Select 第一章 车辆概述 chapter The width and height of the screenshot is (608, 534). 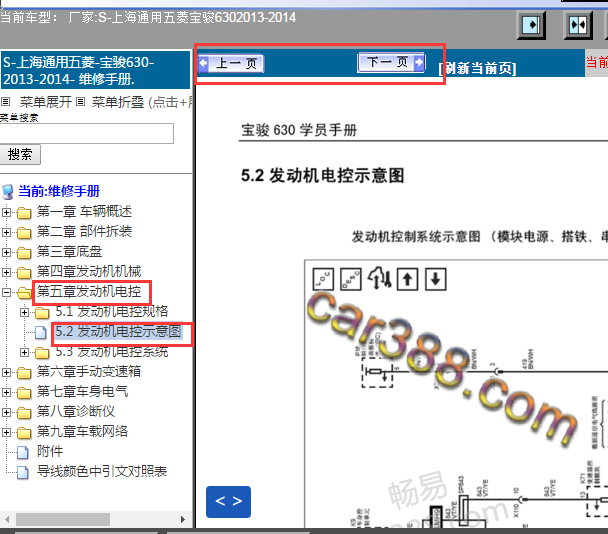(x=84, y=212)
